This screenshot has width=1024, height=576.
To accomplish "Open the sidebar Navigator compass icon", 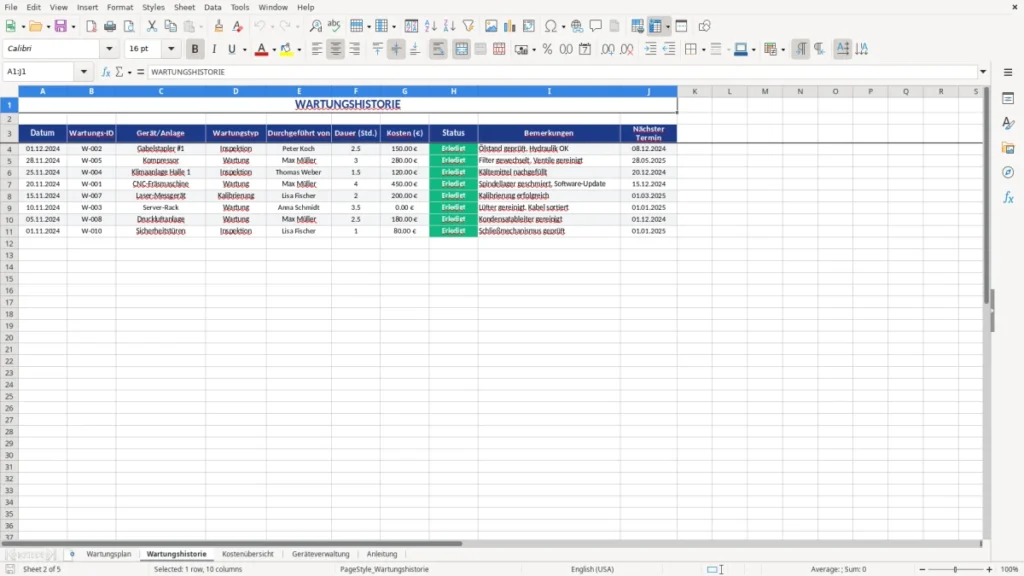I will pyautogui.click(x=1008, y=172).
